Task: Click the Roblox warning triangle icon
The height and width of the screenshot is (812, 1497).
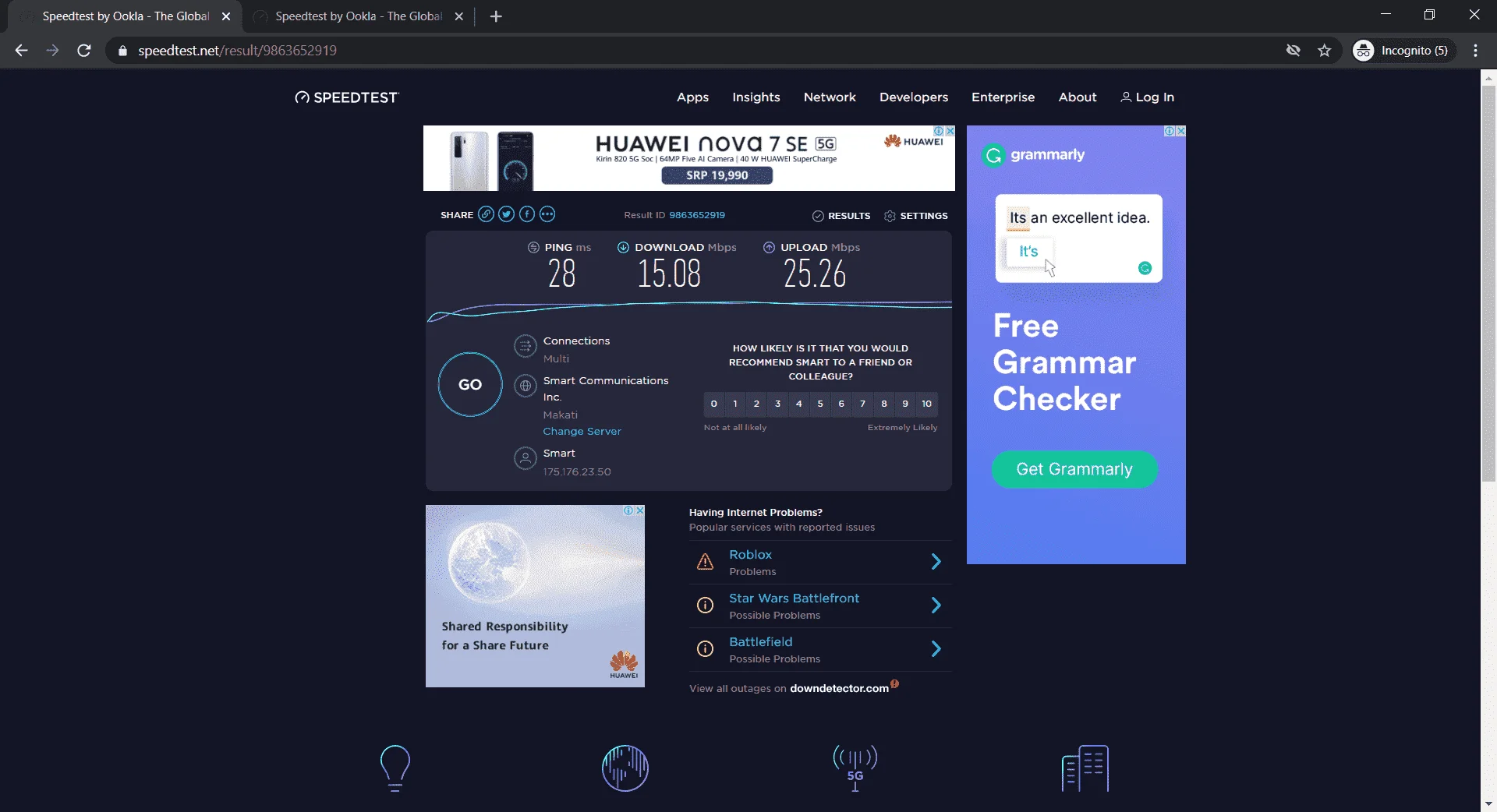Action: tap(705, 562)
